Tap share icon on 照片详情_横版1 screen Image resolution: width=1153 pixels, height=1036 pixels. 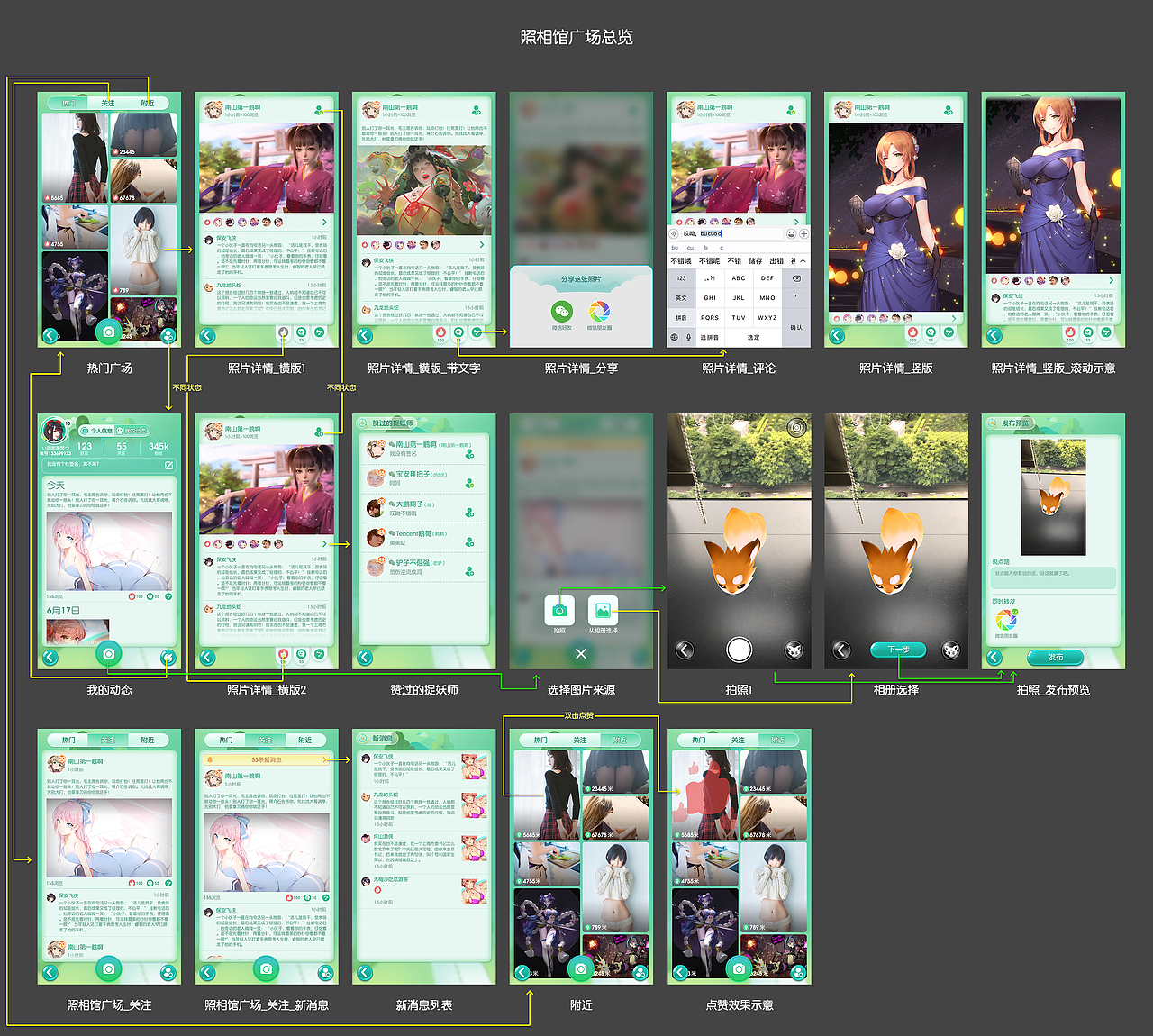pos(319,332)
